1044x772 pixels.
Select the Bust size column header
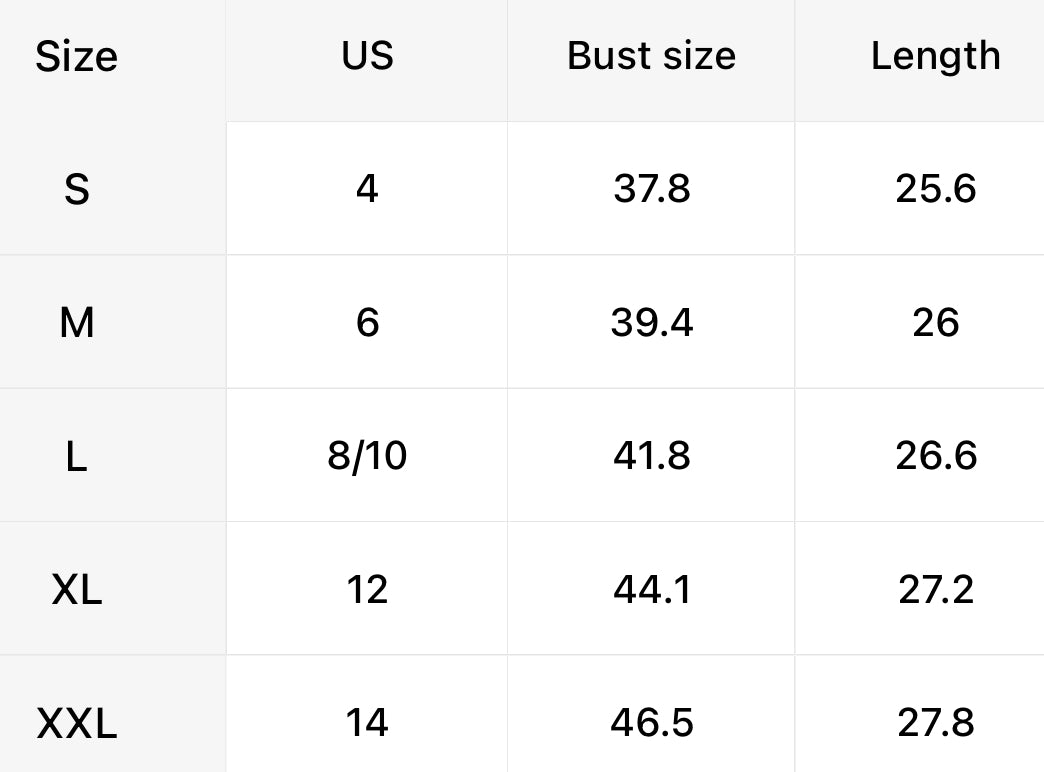click(x=651, y=56)
